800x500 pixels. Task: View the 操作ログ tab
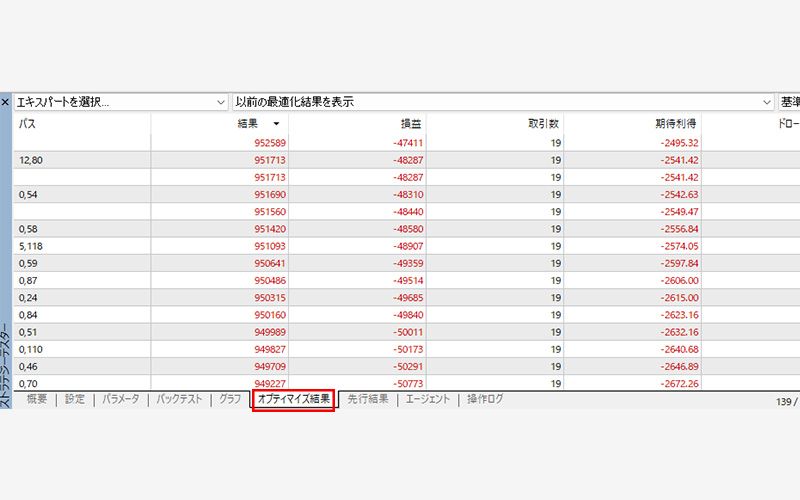(485, 399)
